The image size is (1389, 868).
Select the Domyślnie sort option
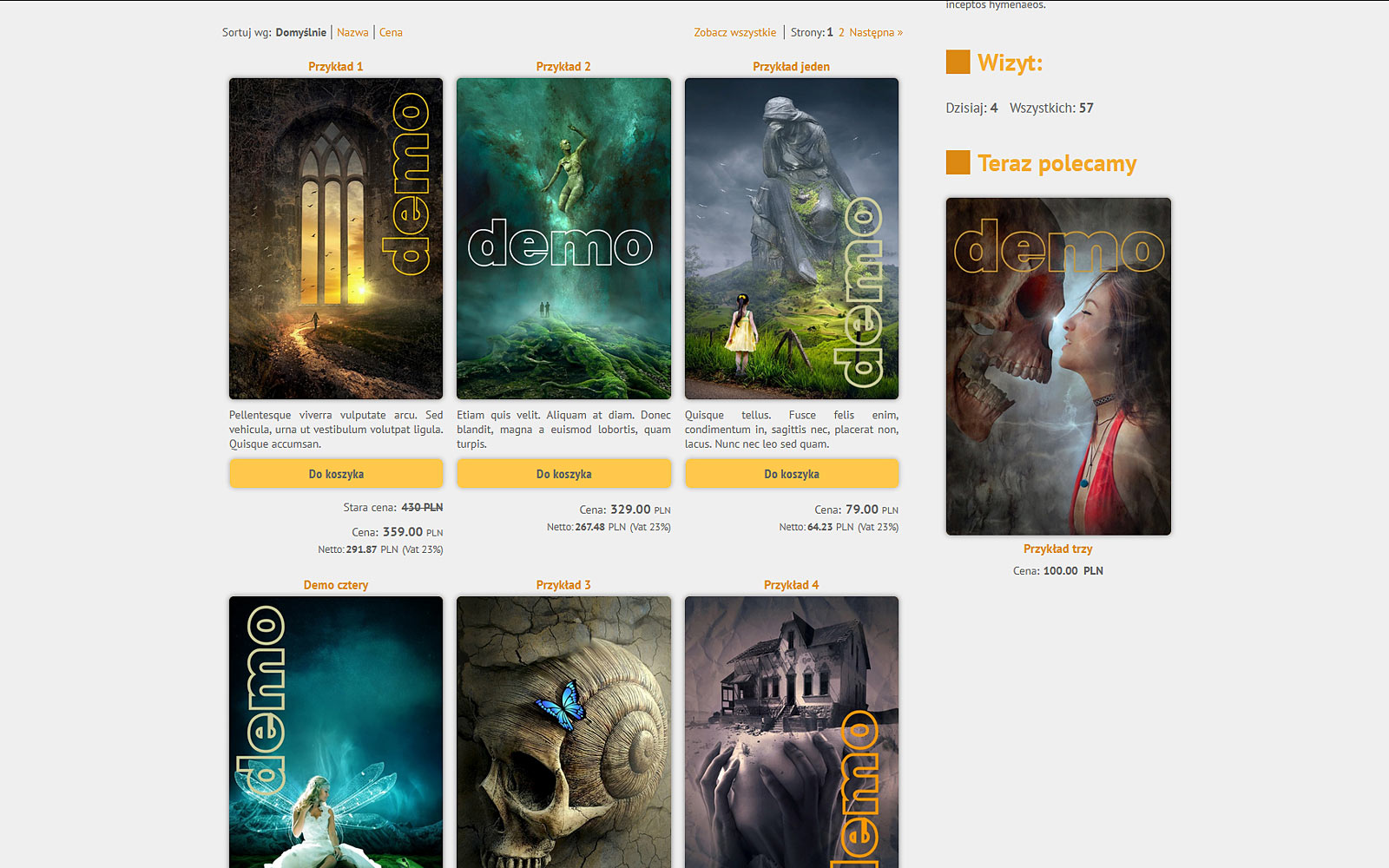[x=300, y=32]
